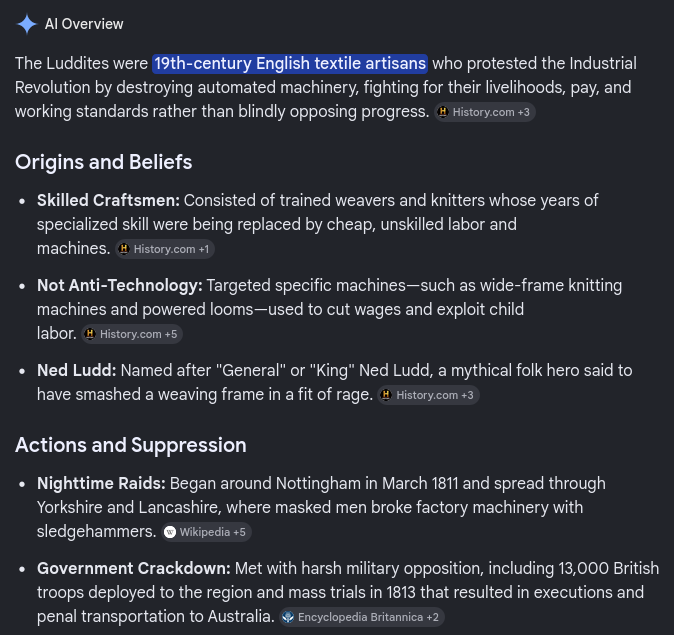Open the History.com +5 citation chip
Image resolution: width=674 pixels, height=635 pixels.
(x=132, y=334)
